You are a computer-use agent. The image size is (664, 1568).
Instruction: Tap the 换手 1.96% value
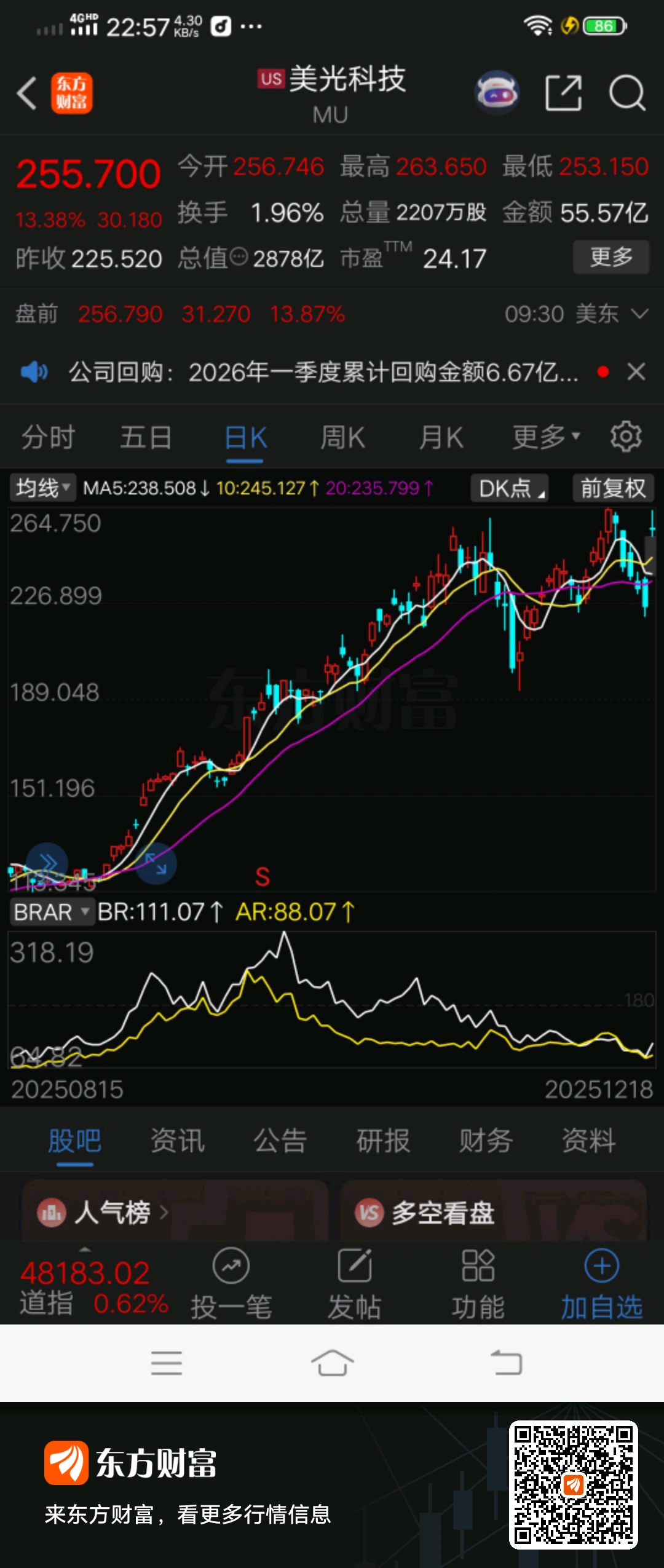(x=251, y=213)
